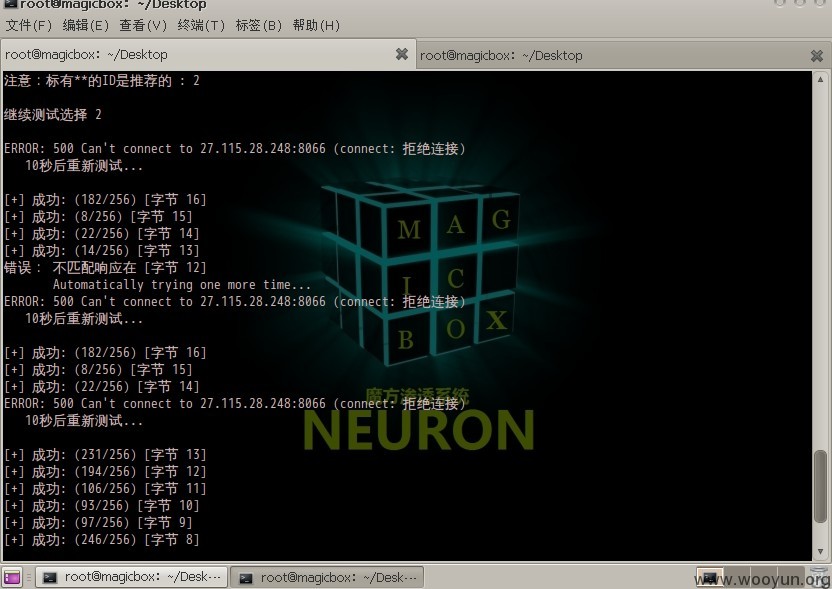This screenshot has height=589, width=832.
Task: Close the first terminal tab
Action: (402, 54)
